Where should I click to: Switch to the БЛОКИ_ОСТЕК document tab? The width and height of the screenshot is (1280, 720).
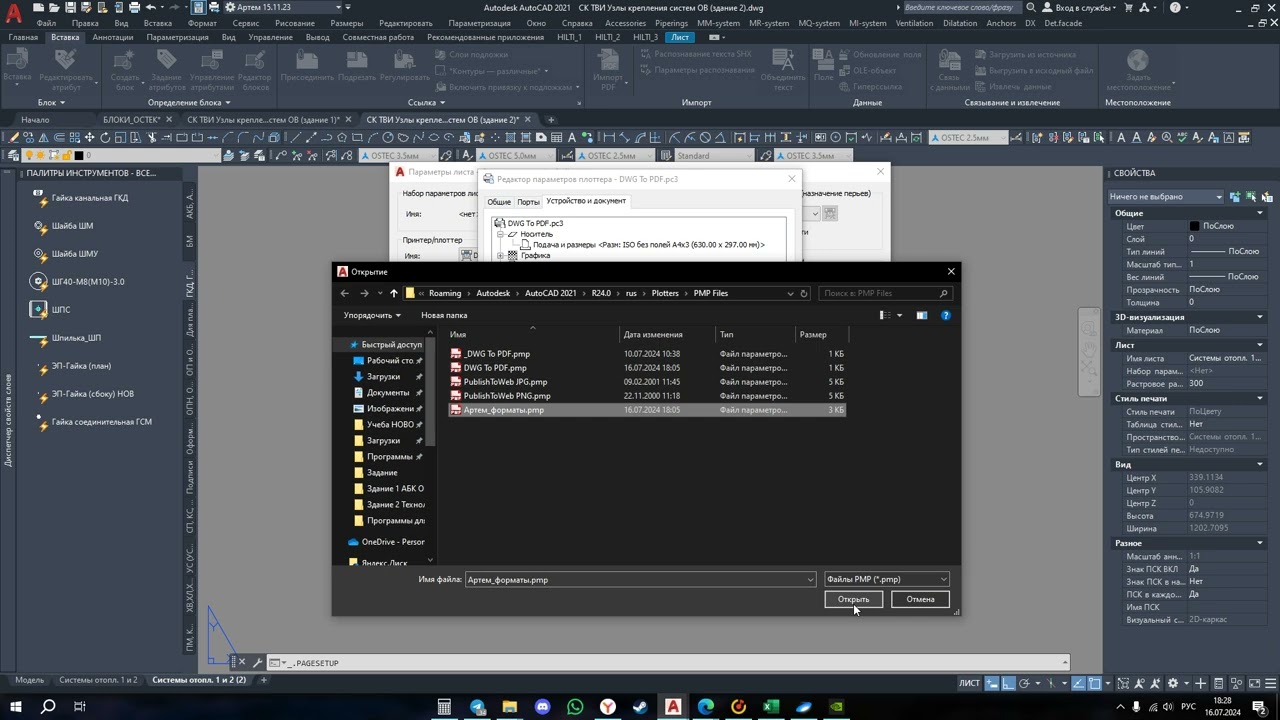tap(131, 119)
